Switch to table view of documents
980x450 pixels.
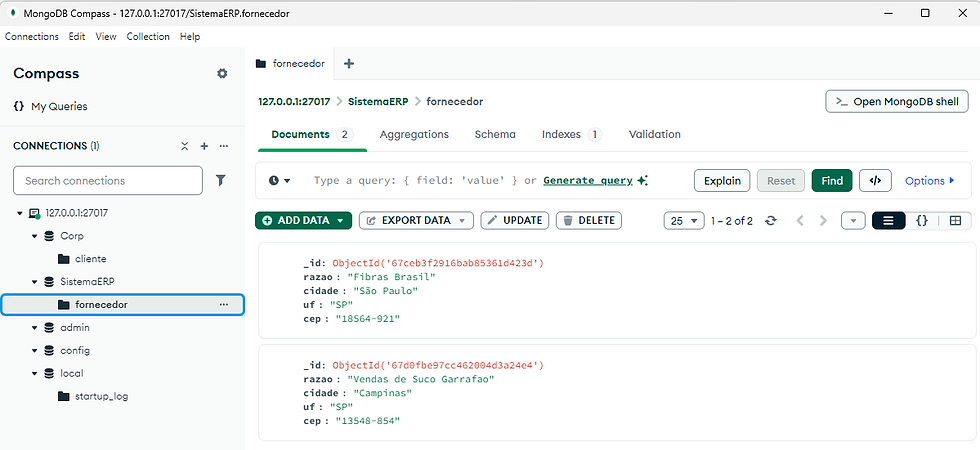point(955,220)
